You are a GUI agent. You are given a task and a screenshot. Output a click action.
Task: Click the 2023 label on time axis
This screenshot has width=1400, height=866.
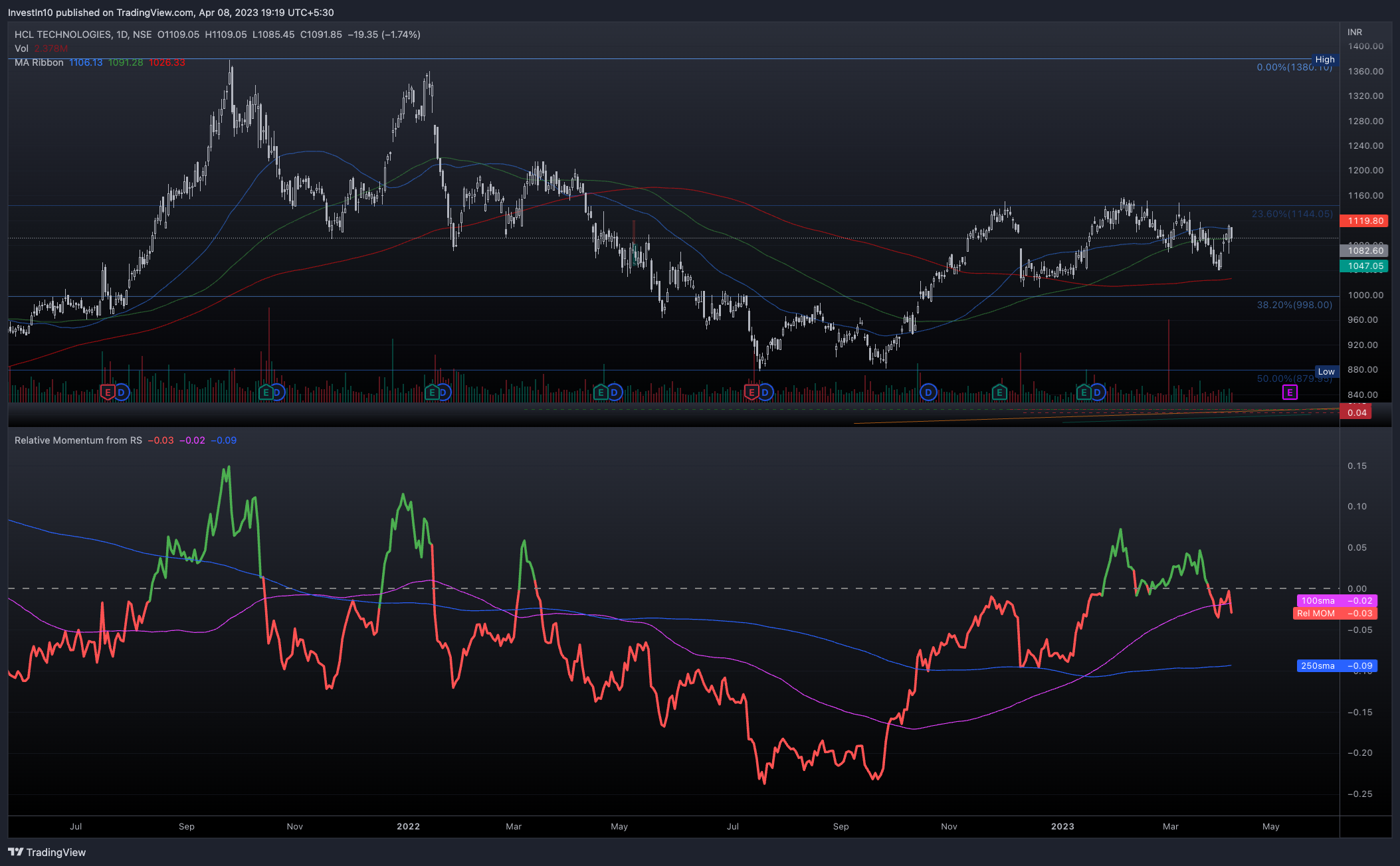pos(1062,826)
